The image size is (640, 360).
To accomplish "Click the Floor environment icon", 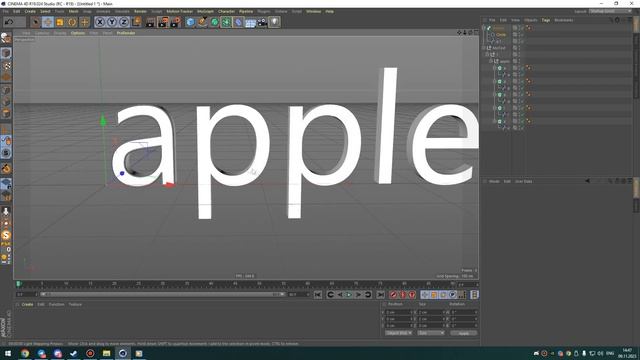I will tap(250, 22).
